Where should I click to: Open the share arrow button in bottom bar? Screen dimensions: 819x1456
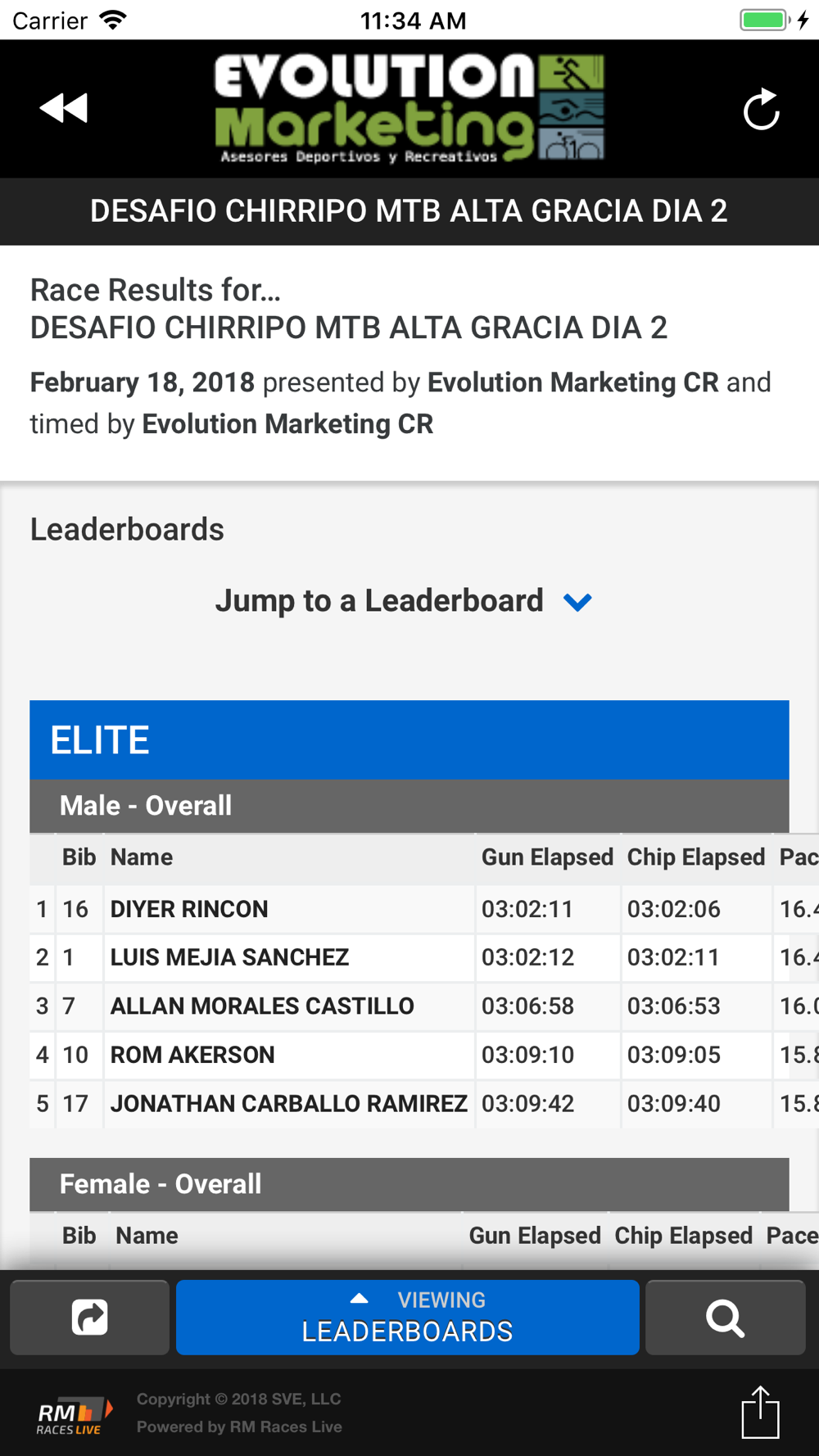pos(89,1318)
